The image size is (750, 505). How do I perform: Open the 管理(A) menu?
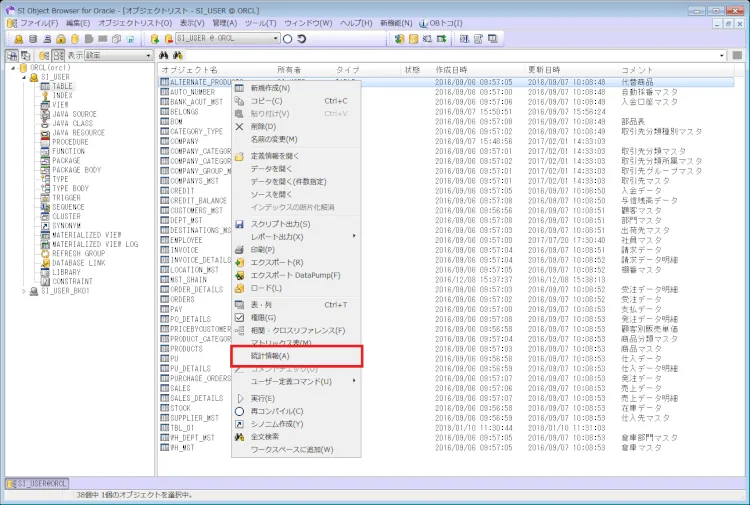tap(224, 23)
